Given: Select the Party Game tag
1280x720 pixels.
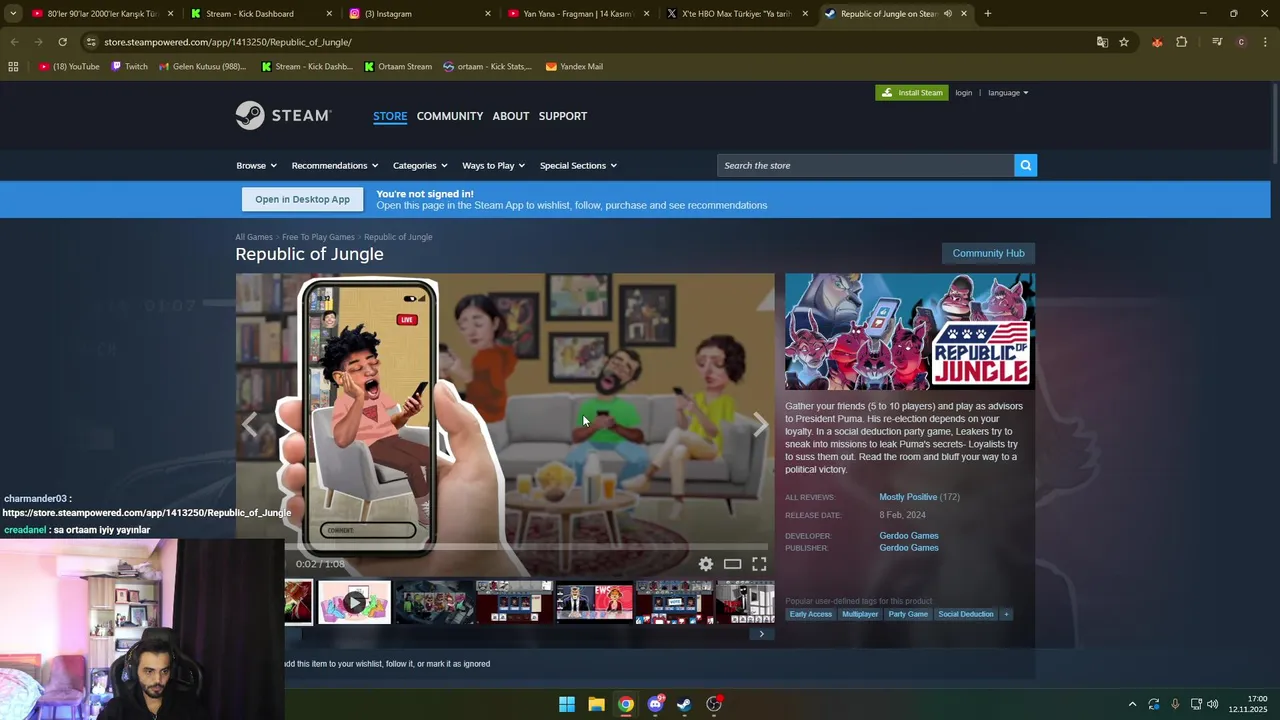Looking at the screenshot, I should [908, 614].
